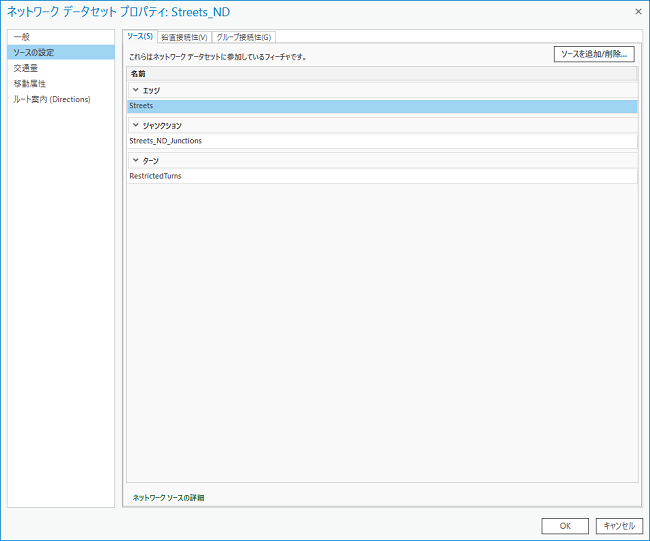The height and width of the screenshot is (541, 650).
Task: Select ルート案内 (Directions) in sidebar
Action: tap(52, 99)
